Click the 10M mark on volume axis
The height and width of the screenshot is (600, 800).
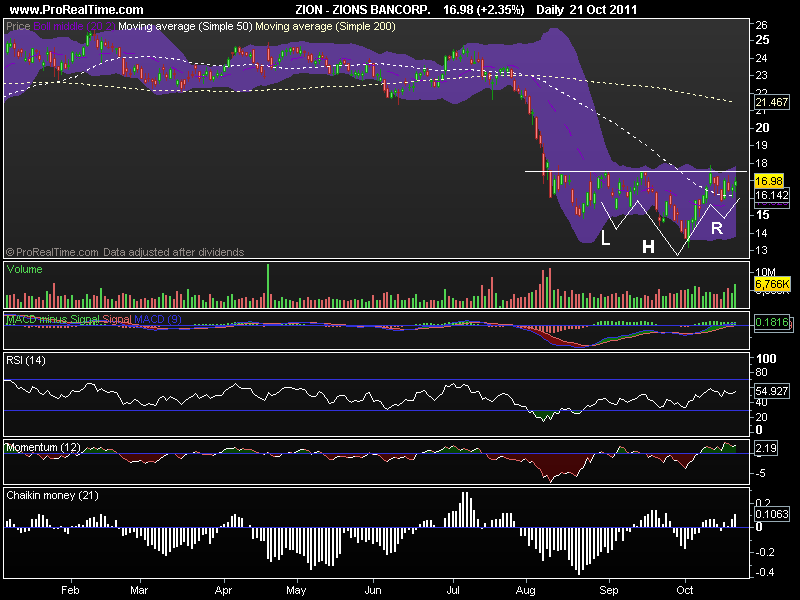click(765, 272)
